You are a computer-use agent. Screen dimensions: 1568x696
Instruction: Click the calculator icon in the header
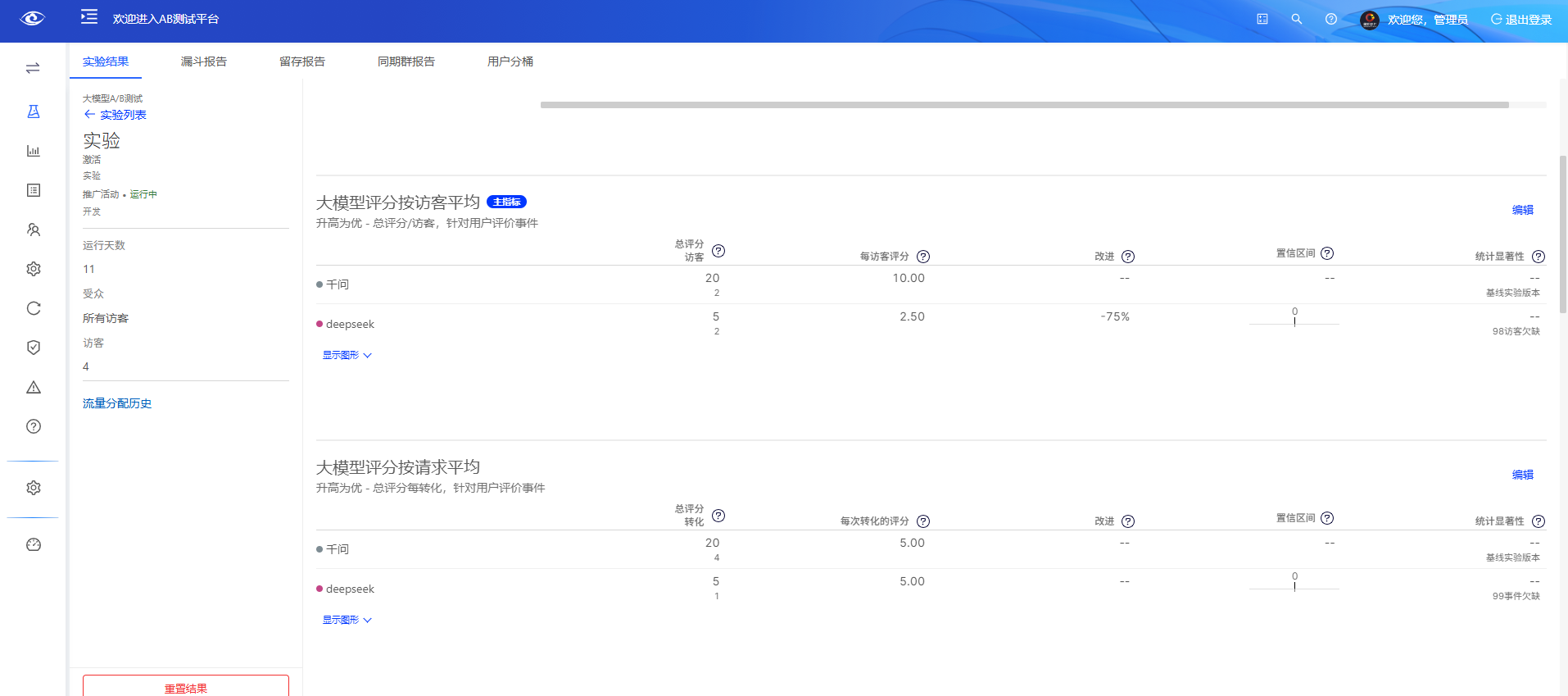(1262, 19)
